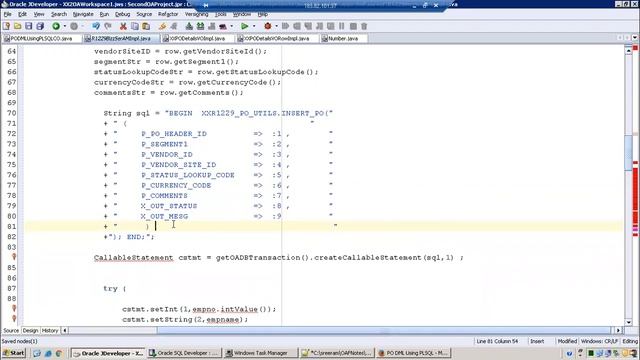Click the Line 81 Column 54 status indicator
Viewport: 640px width, 360px height.
(497, 341)
